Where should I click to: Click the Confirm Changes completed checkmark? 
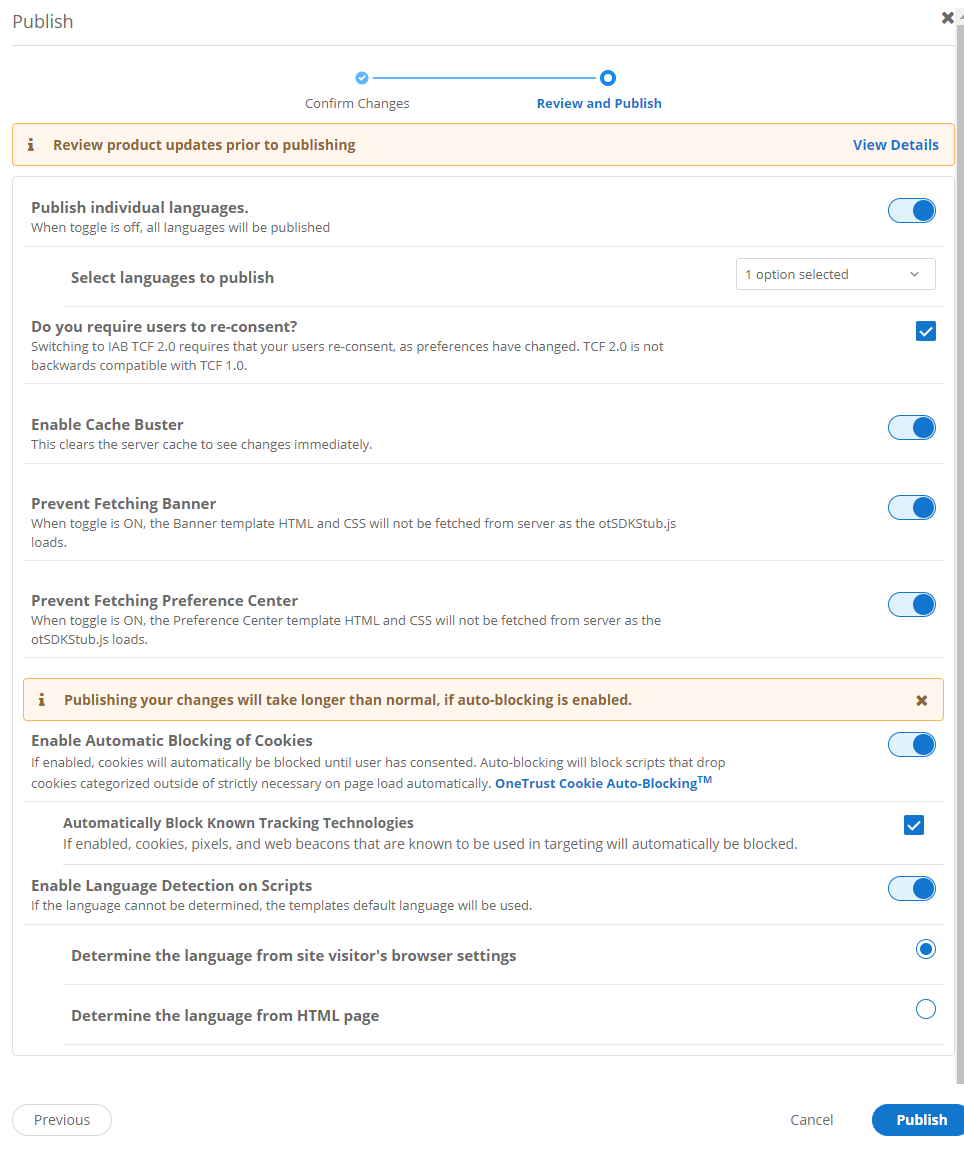coord(361,77)
